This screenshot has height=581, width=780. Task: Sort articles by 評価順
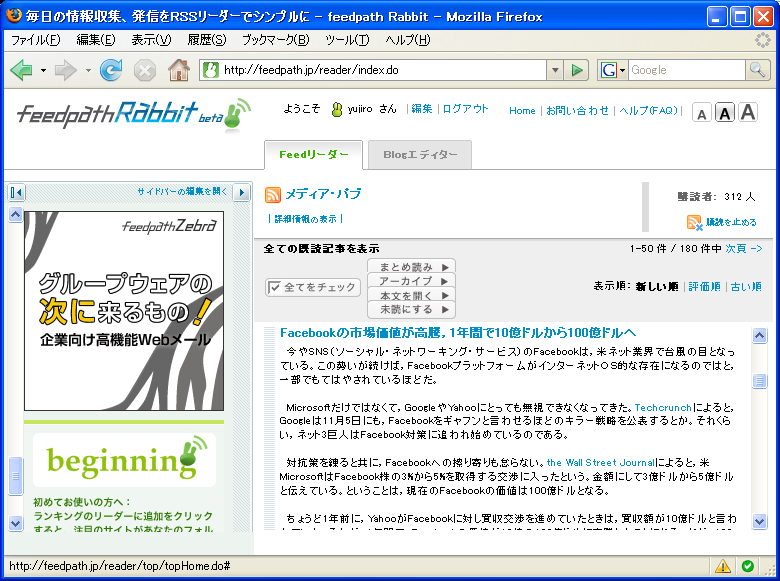704,287
